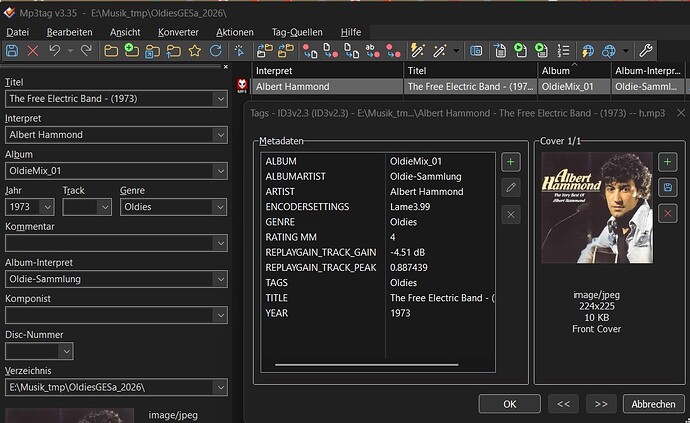
Task: Add a metadata field with green plus
Action: (510, 162)
